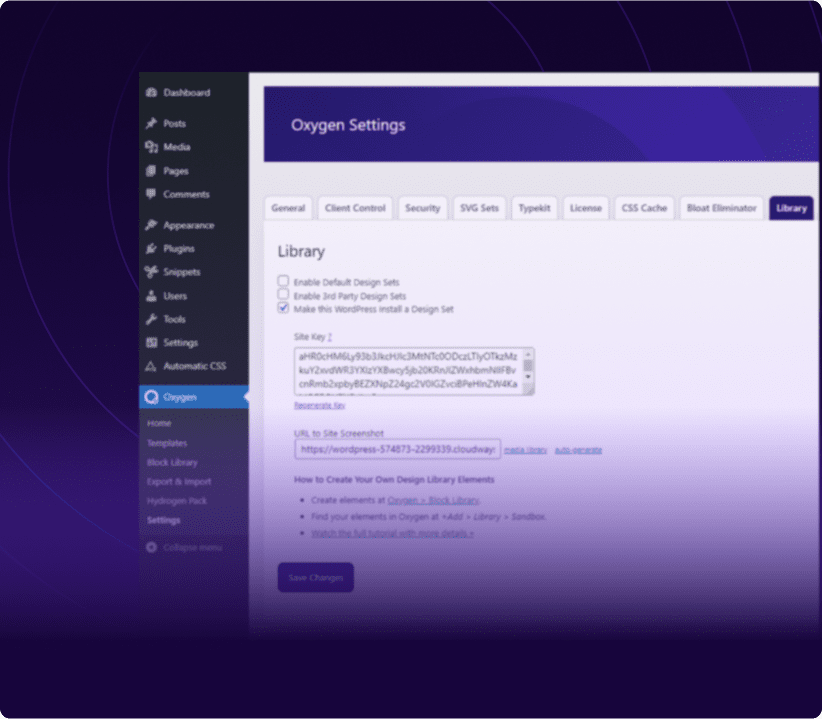822x719 pixels.
Task: Open Pages in the admin menu
Action: [x=176, y=171]
